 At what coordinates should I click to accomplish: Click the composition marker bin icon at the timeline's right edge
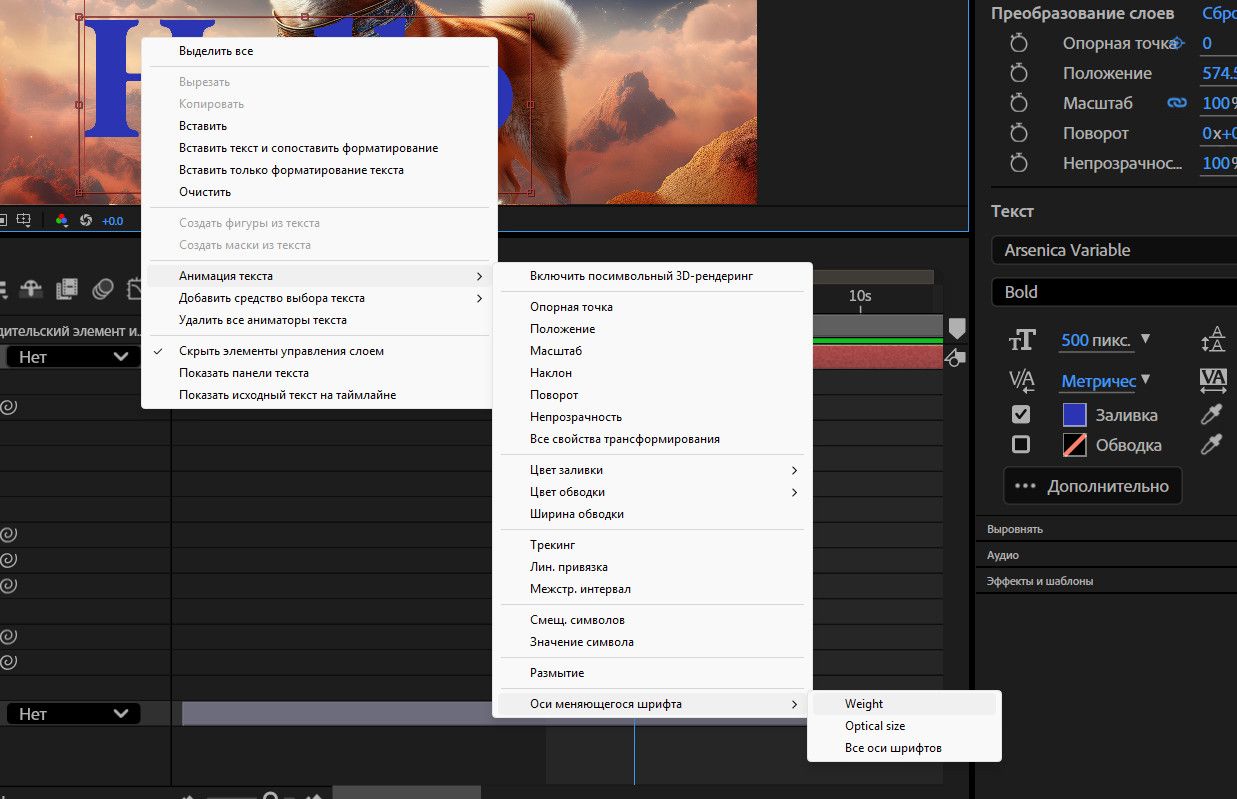[957, 328]
